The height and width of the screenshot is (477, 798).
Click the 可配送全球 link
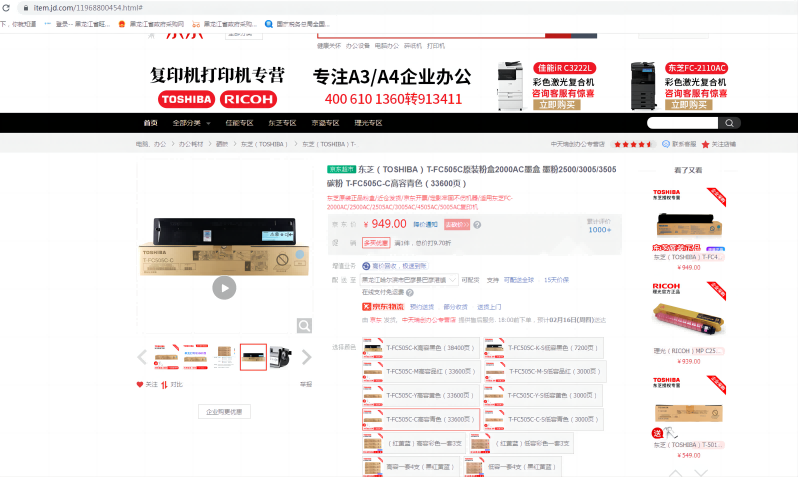click(519, 280)
